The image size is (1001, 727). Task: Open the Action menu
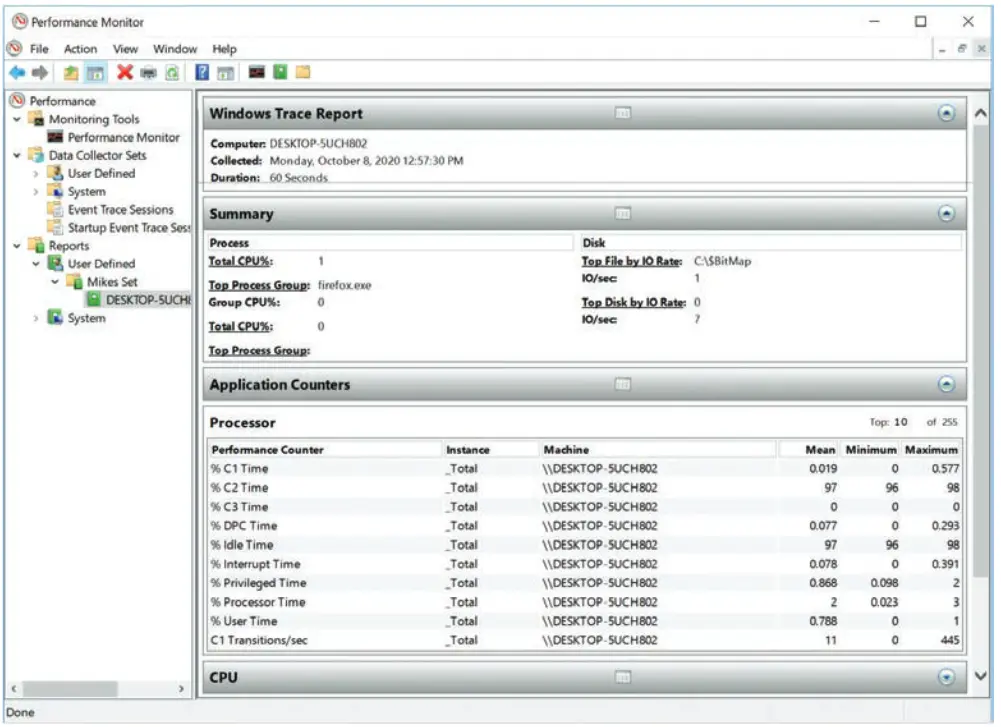click(x=80, y=49)
